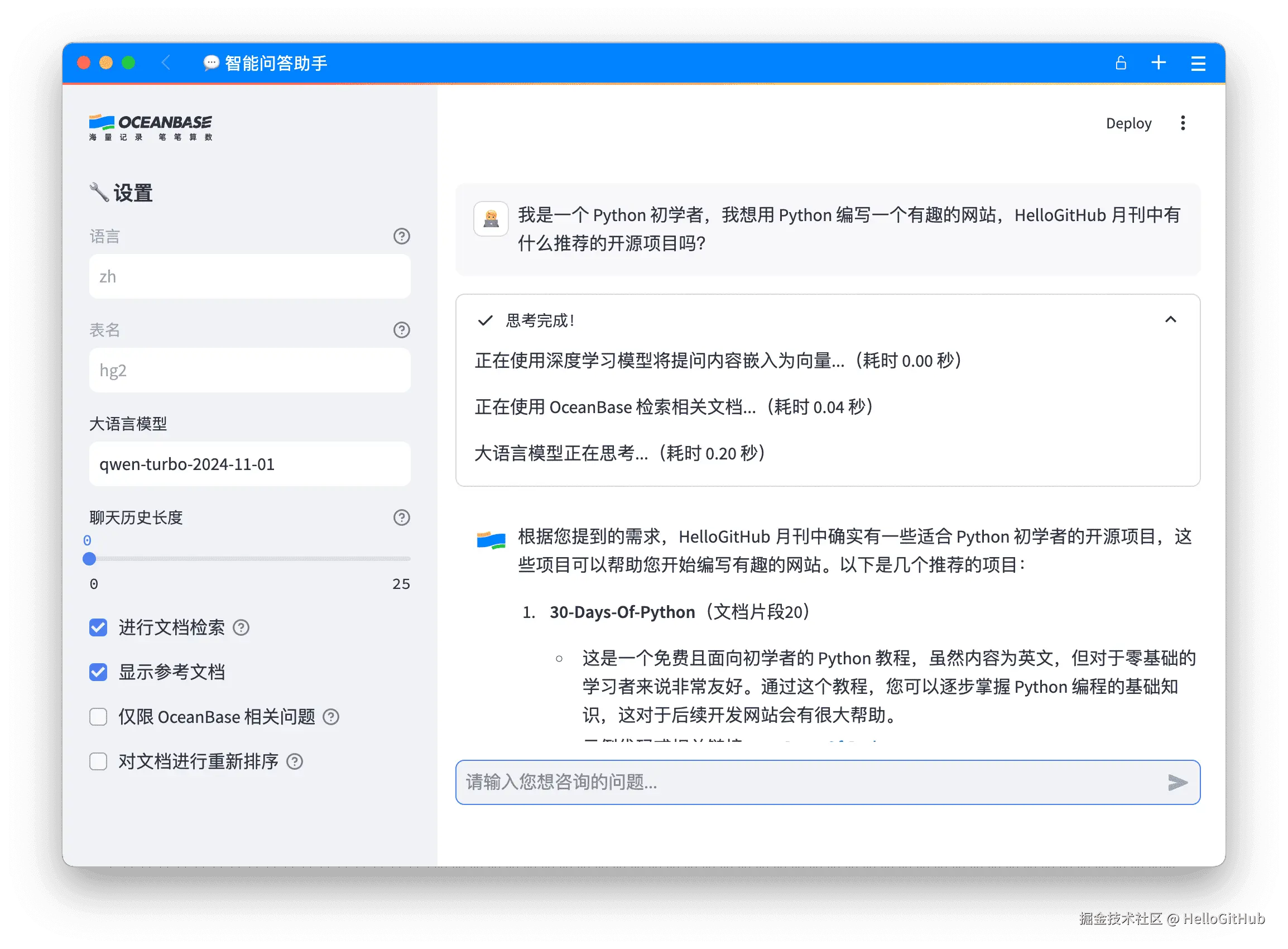Collapse the 思考完成 status panel
Viewport: 1288px width, 949px height.
(1170, 319)
